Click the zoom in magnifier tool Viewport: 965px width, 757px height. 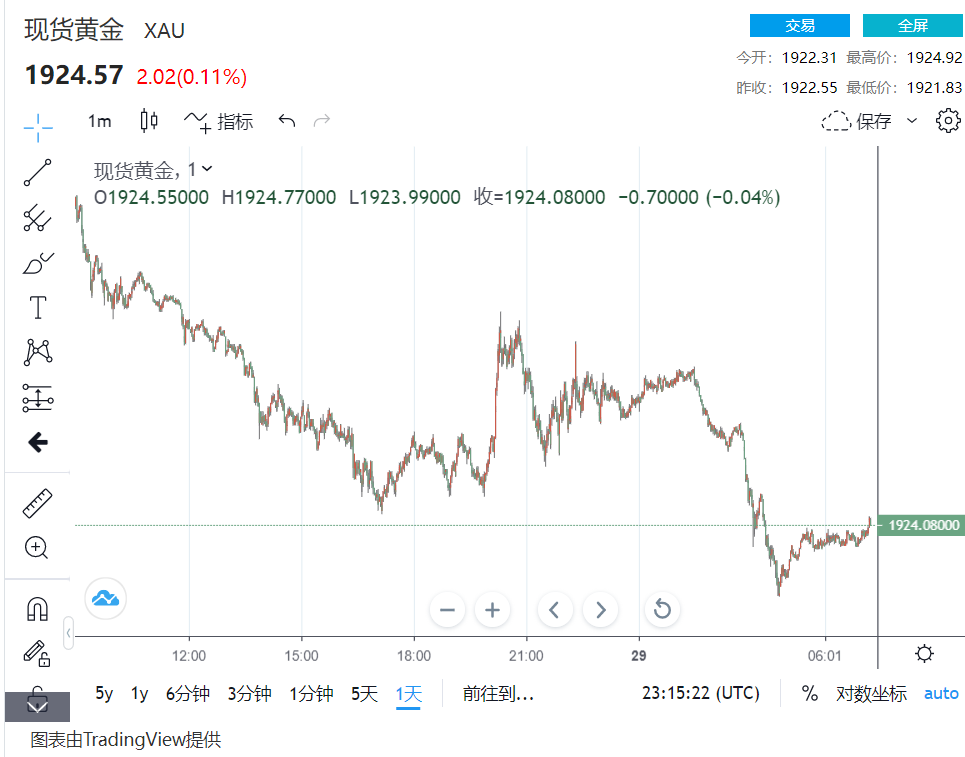[x=38, y=547]
